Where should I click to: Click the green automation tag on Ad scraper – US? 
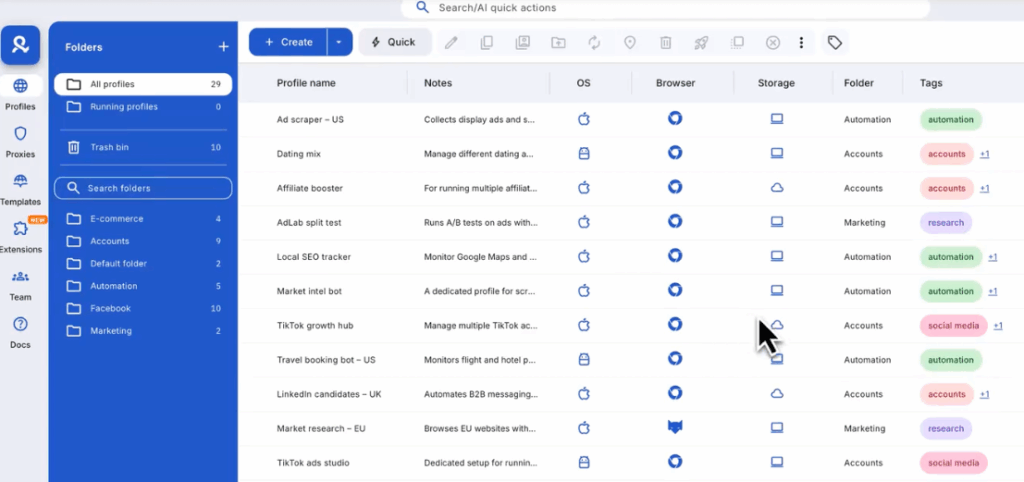[x=950, y=120]
